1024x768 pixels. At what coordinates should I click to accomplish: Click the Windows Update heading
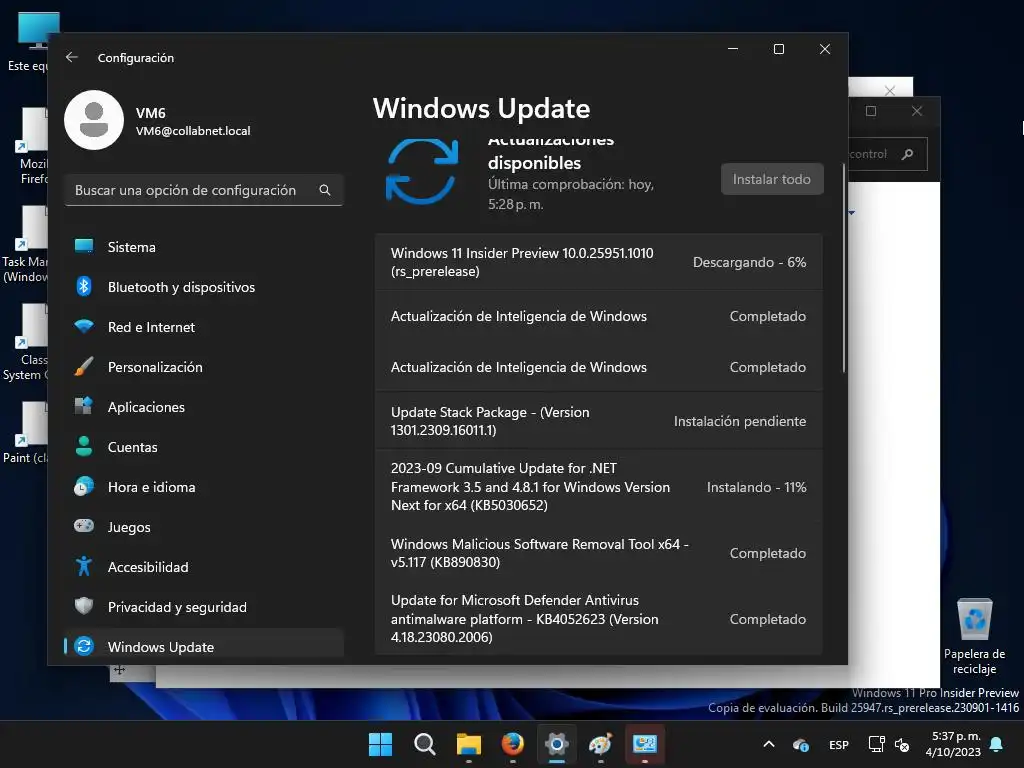tap(481, 108)
